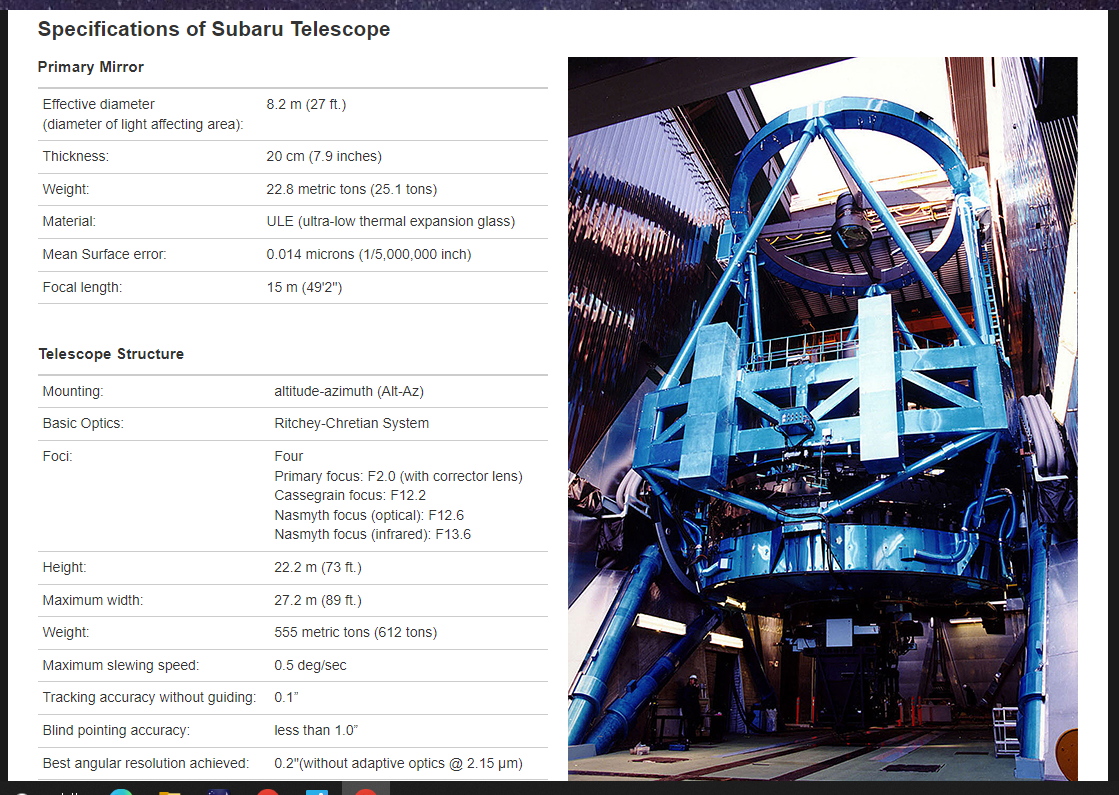Viewport: 1119px width, 795px height.
Task: Select the height value '22.2 m (73 ft.)'
Action: (x=318, y=567)
